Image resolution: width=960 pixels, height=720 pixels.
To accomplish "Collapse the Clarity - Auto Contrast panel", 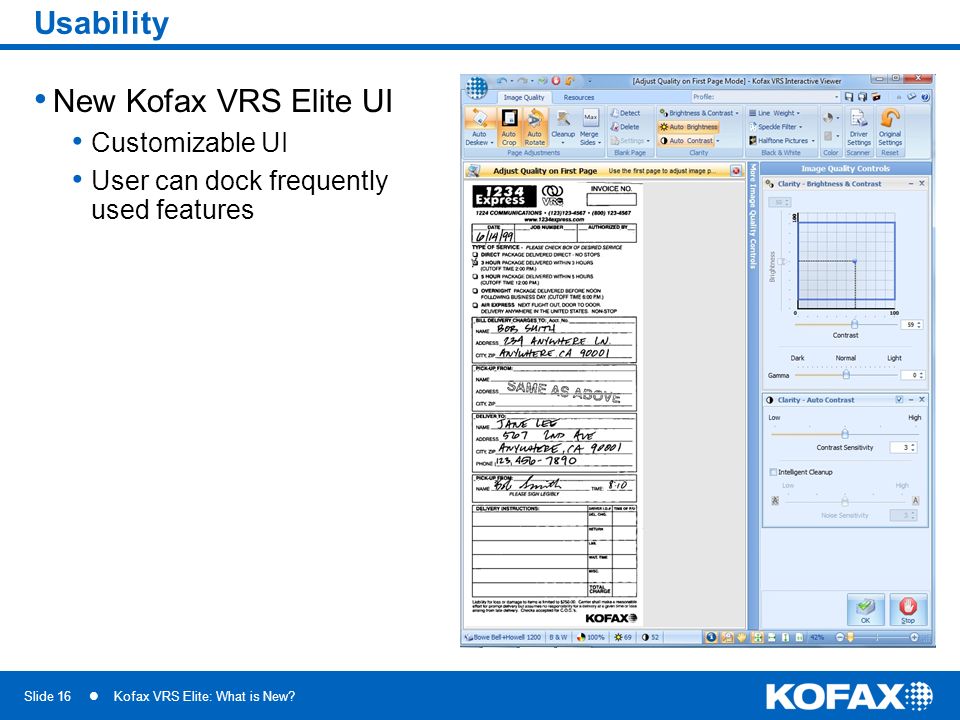I will coord(910,400).
